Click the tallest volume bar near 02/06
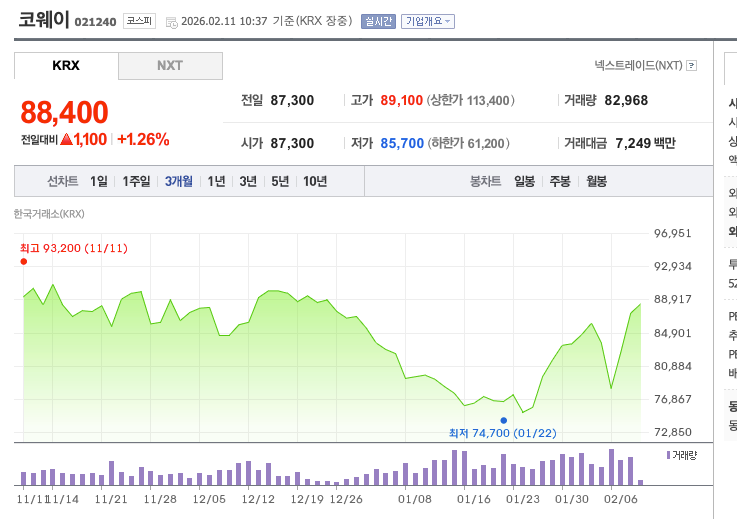The height and width of the screenshot is (519, 737). (612, 467)
